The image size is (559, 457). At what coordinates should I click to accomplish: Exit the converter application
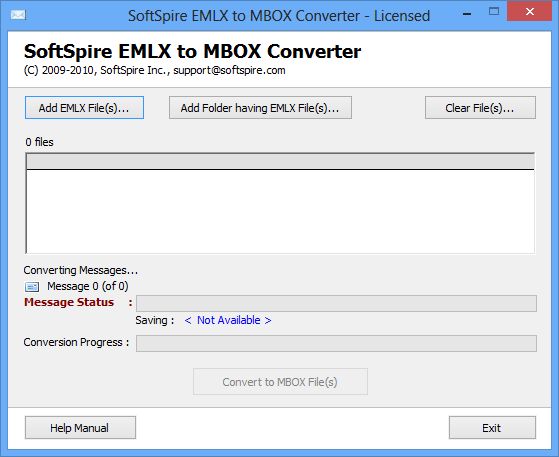492,427
